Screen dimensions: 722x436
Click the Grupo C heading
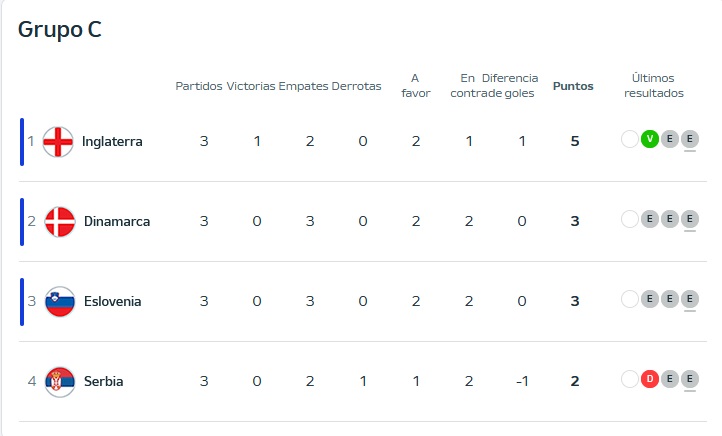pos(60,30)
